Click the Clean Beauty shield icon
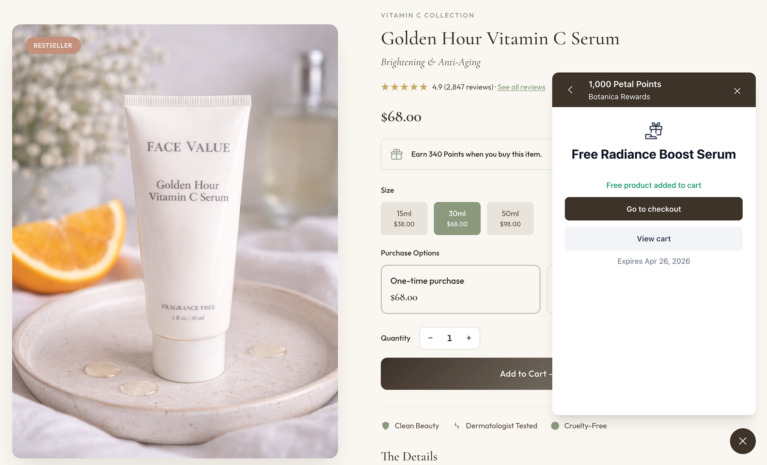This screenshot has width=767, height=465. coord(385,426)
